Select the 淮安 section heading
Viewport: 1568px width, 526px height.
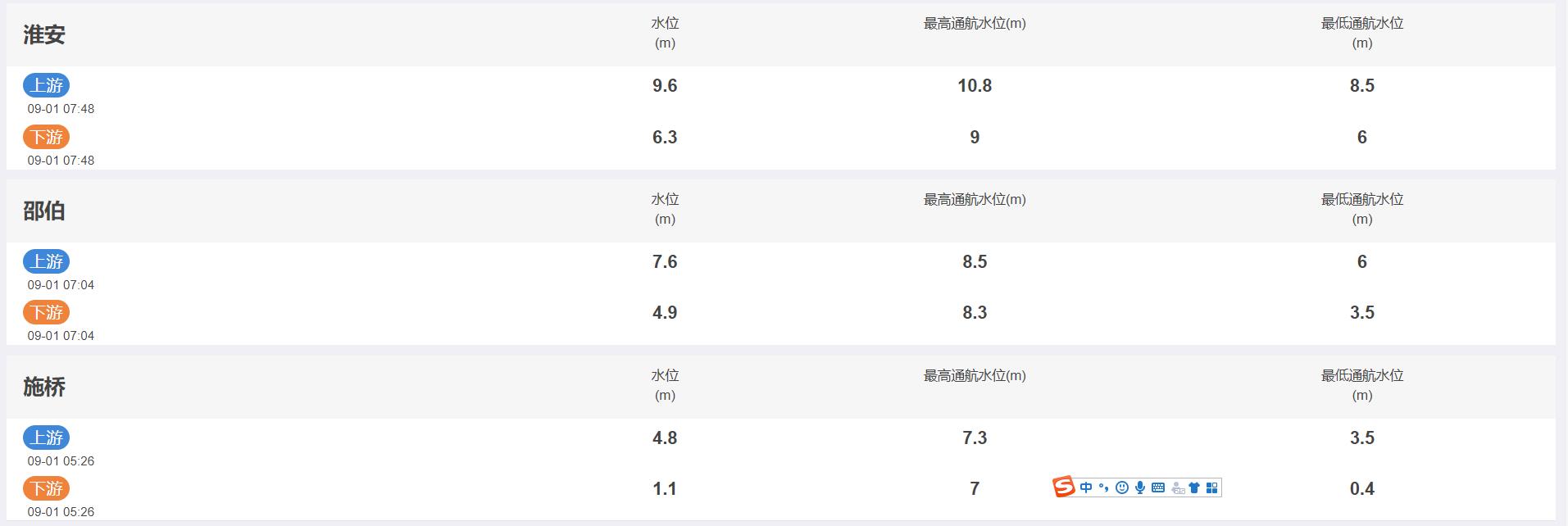pyautogui.click(x=44, y=34)
